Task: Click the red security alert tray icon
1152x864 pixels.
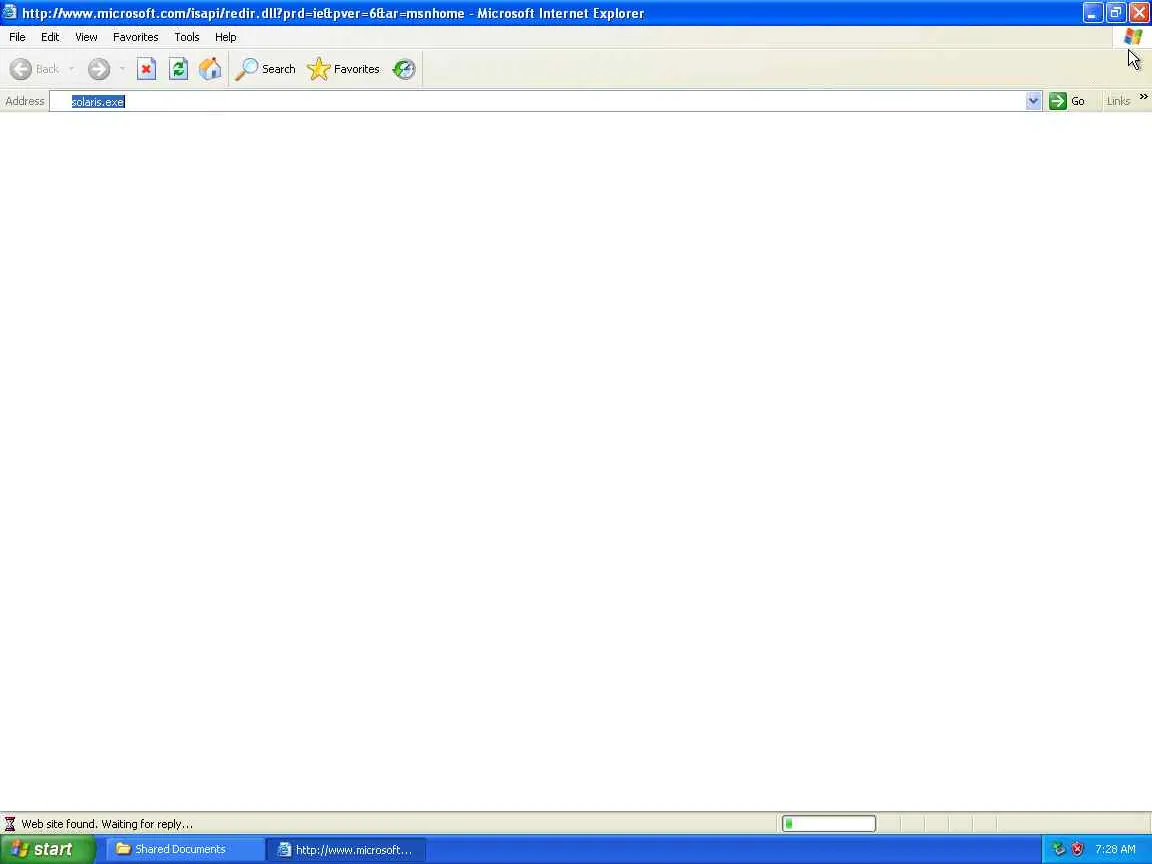Action: [1077, 849]
